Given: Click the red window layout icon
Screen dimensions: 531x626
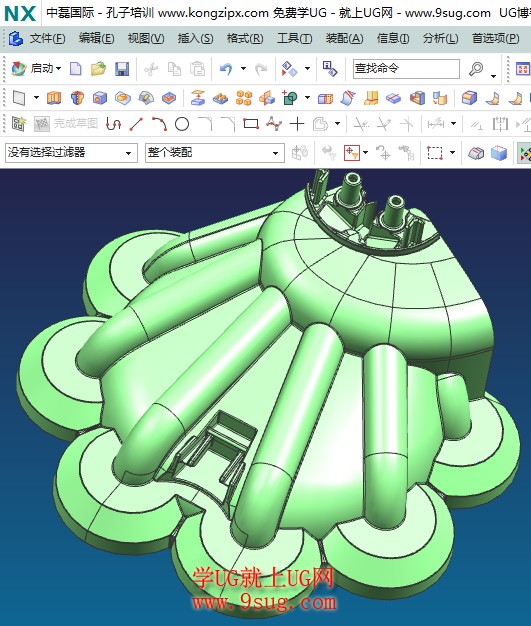Looking at the screenshot, I should click(x=523, y=69).
